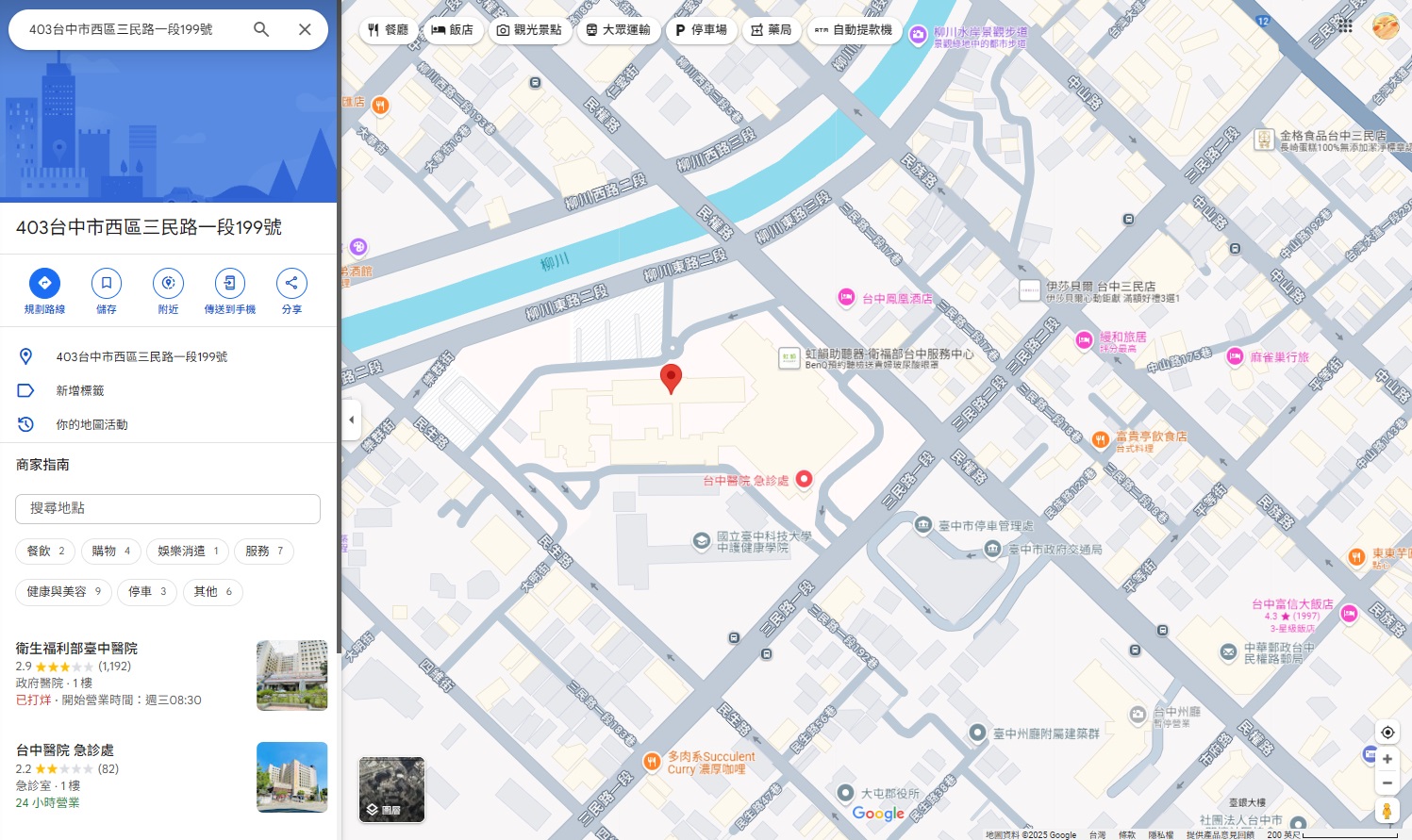Open 衛生福利部臺中醫院 listing
Viewport: 1412px width, 840px height.
(x=76, y=649)
